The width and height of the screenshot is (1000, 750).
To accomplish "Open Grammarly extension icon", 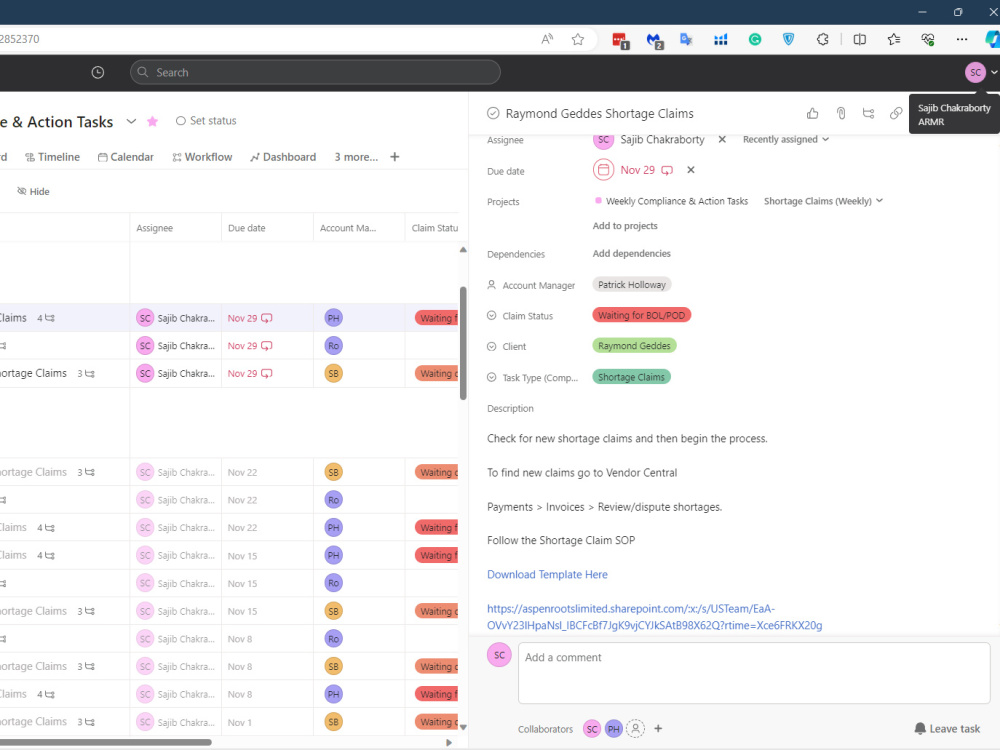I will 754,40.
